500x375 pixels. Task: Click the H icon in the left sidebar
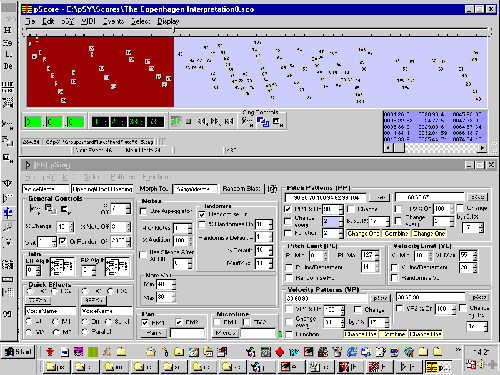8,30
